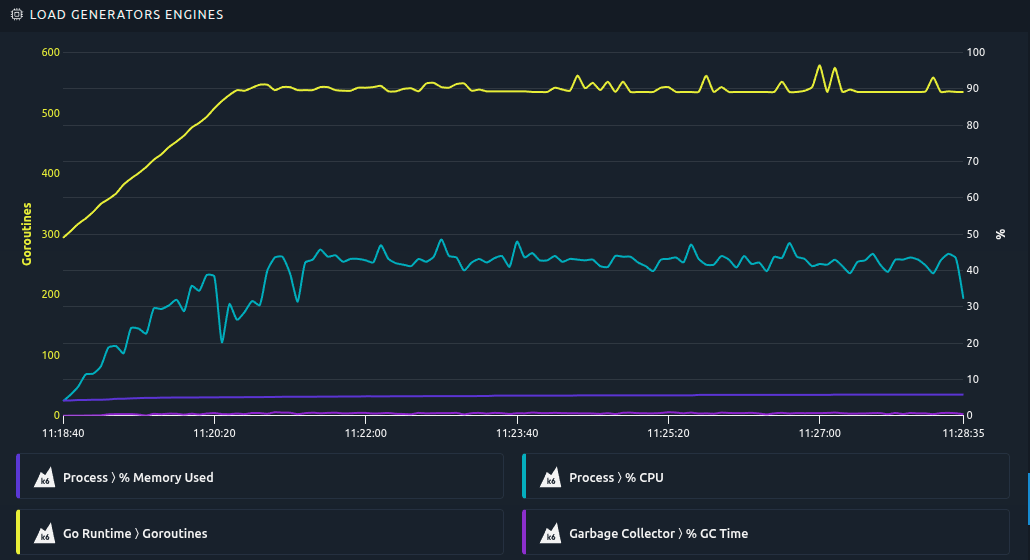Viewport: 1030px width, 560px height.
Task: Click the 600 value on Goroutines axis
Action: click(x=51, y=53)
